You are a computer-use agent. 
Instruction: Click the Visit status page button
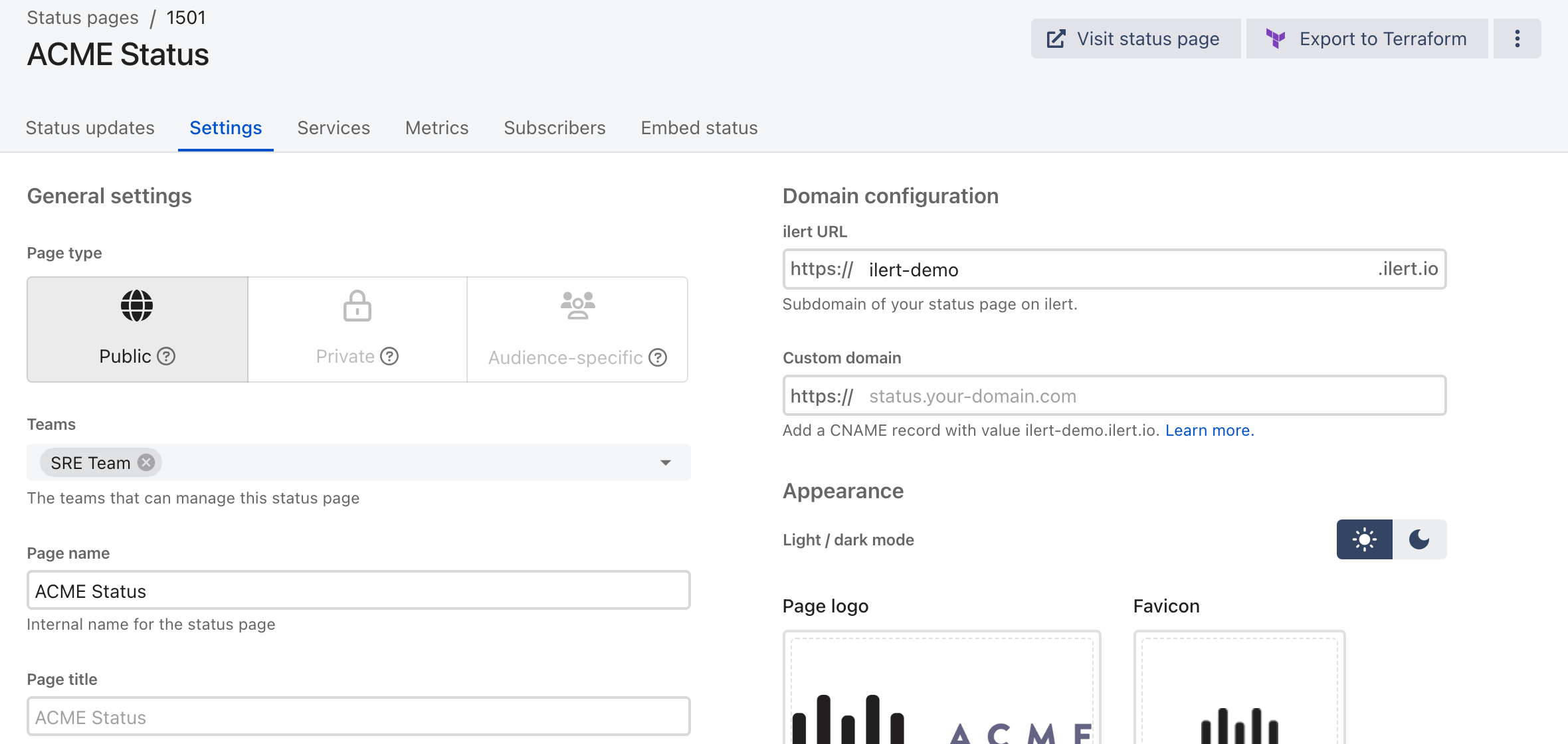click(x=1135, y=39)
